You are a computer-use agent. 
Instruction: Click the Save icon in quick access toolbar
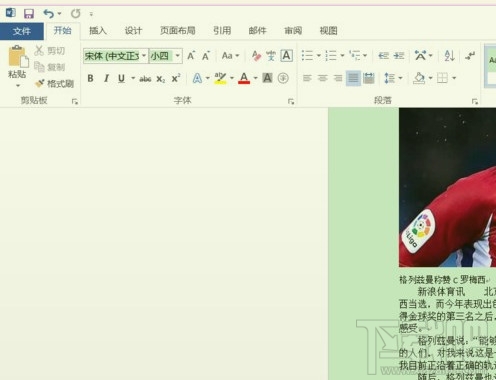[29, 13]
